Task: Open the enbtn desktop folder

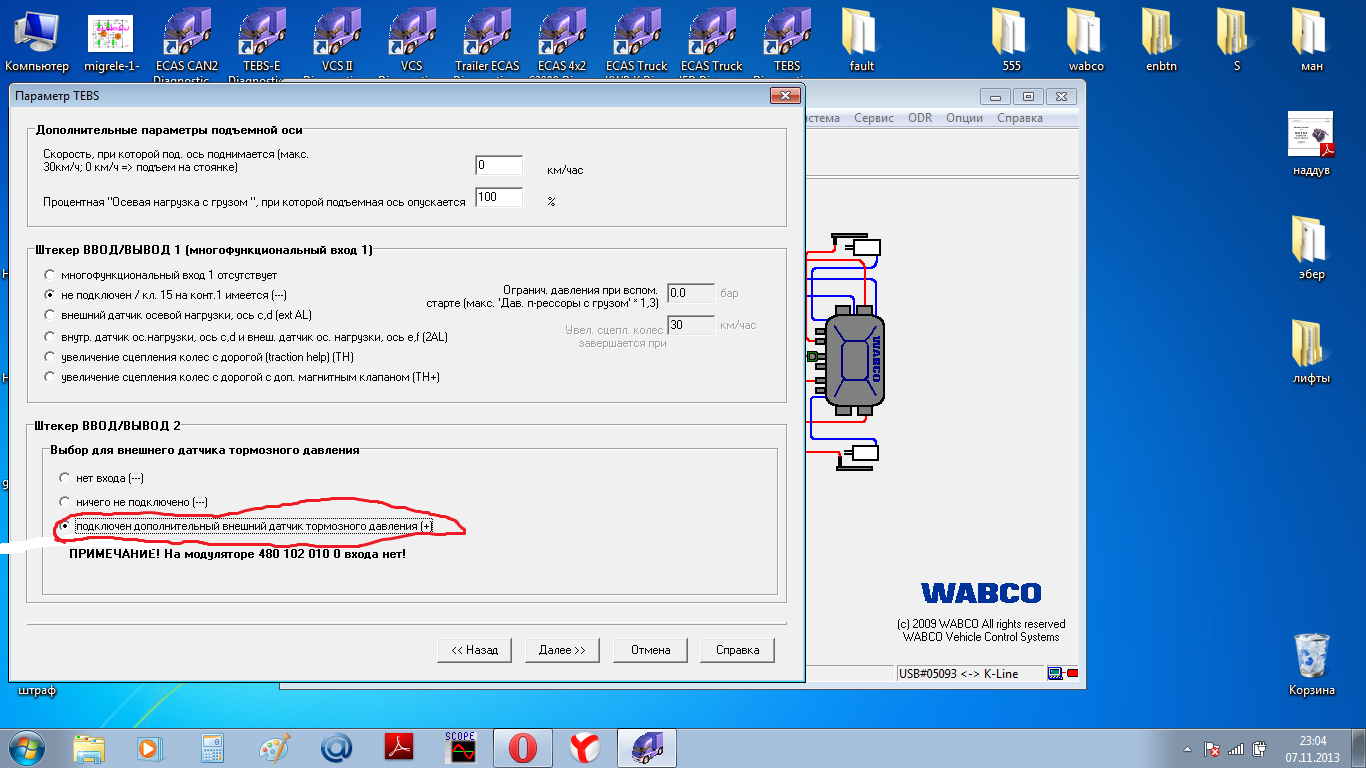Action: [x=1162, y=42]
